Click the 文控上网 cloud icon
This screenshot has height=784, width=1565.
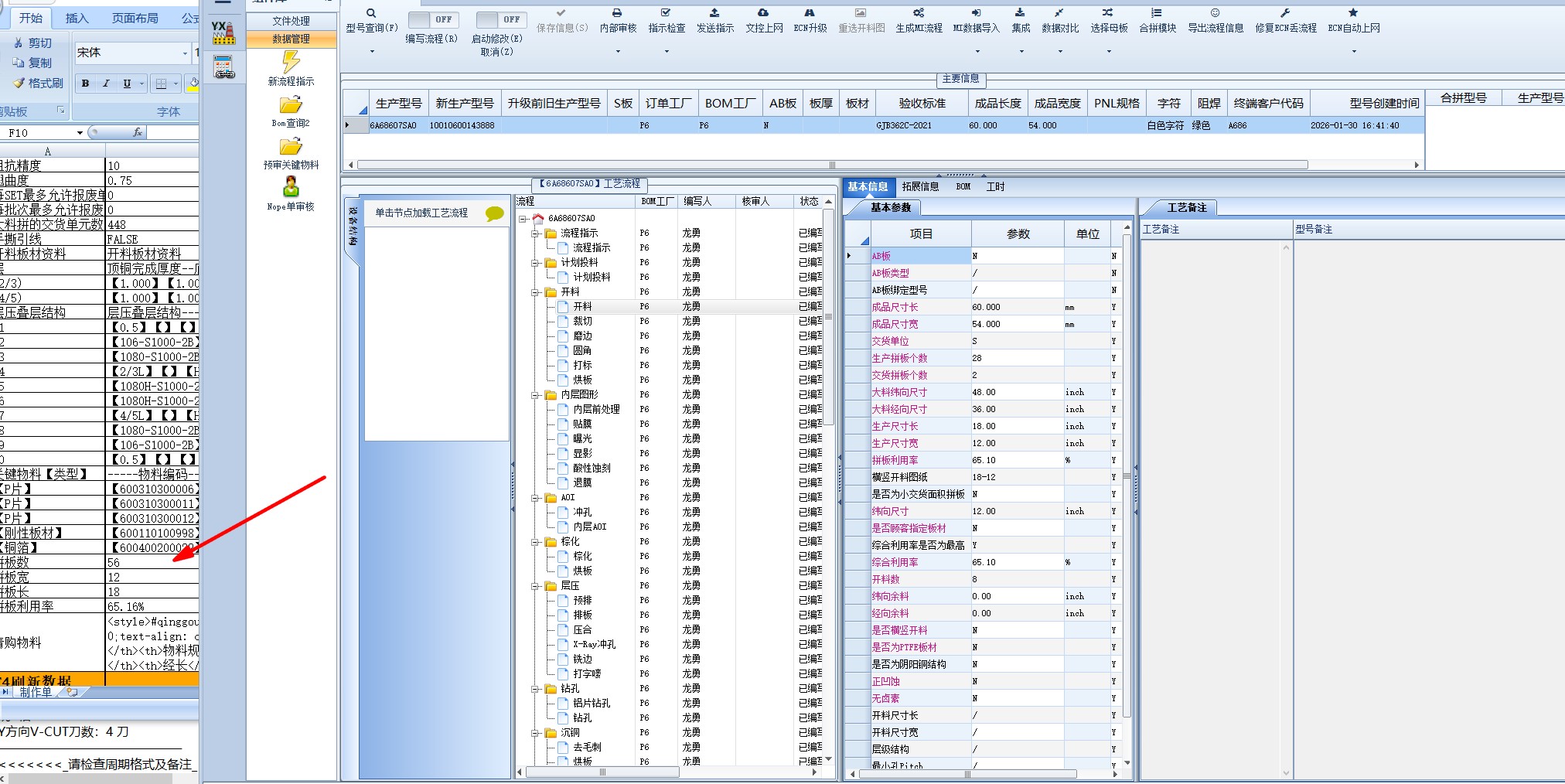coord(763,13)
